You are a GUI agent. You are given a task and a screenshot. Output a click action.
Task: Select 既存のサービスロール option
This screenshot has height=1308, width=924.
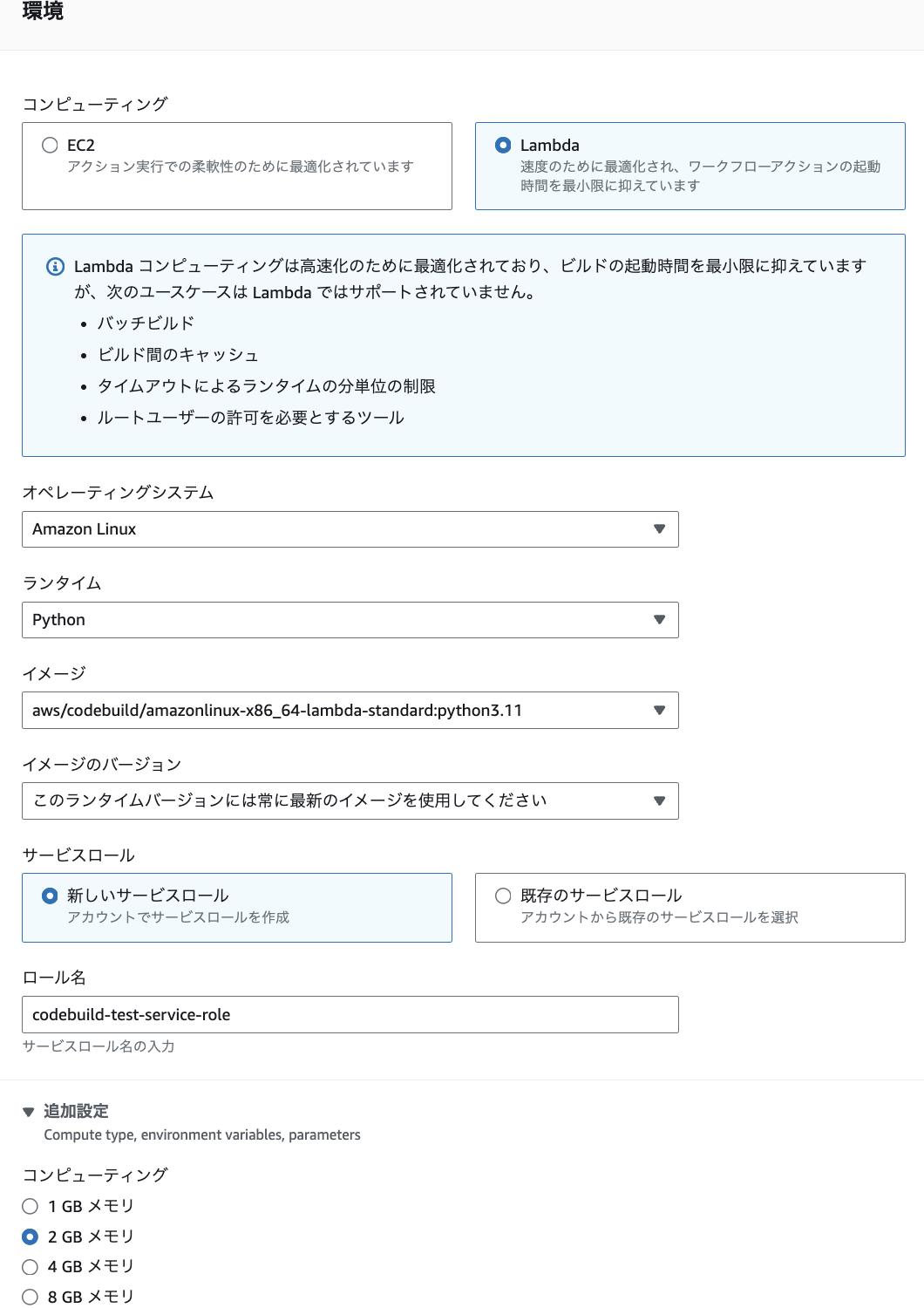click(501, 895)
